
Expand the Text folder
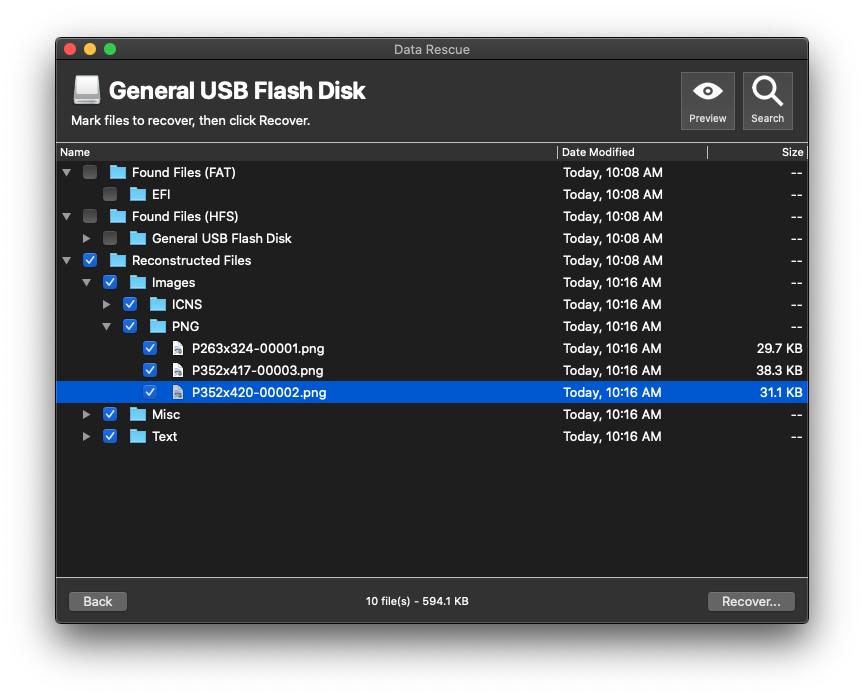pos(87,437)
